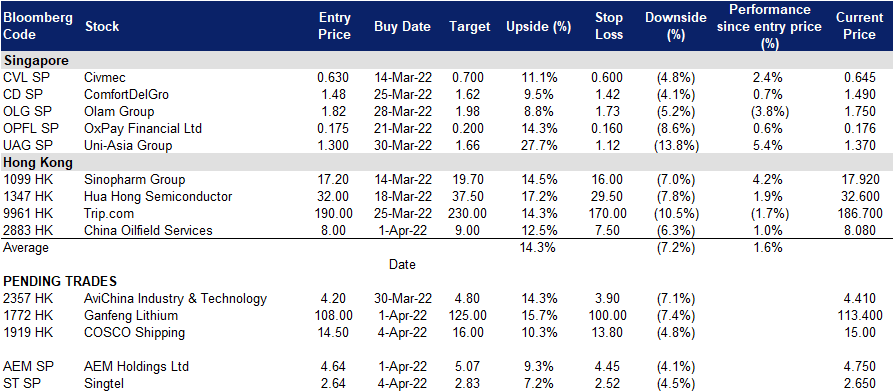
Task: Select the 1772 HK Ganfeng Lithium code
Action: tap(28, 316)
